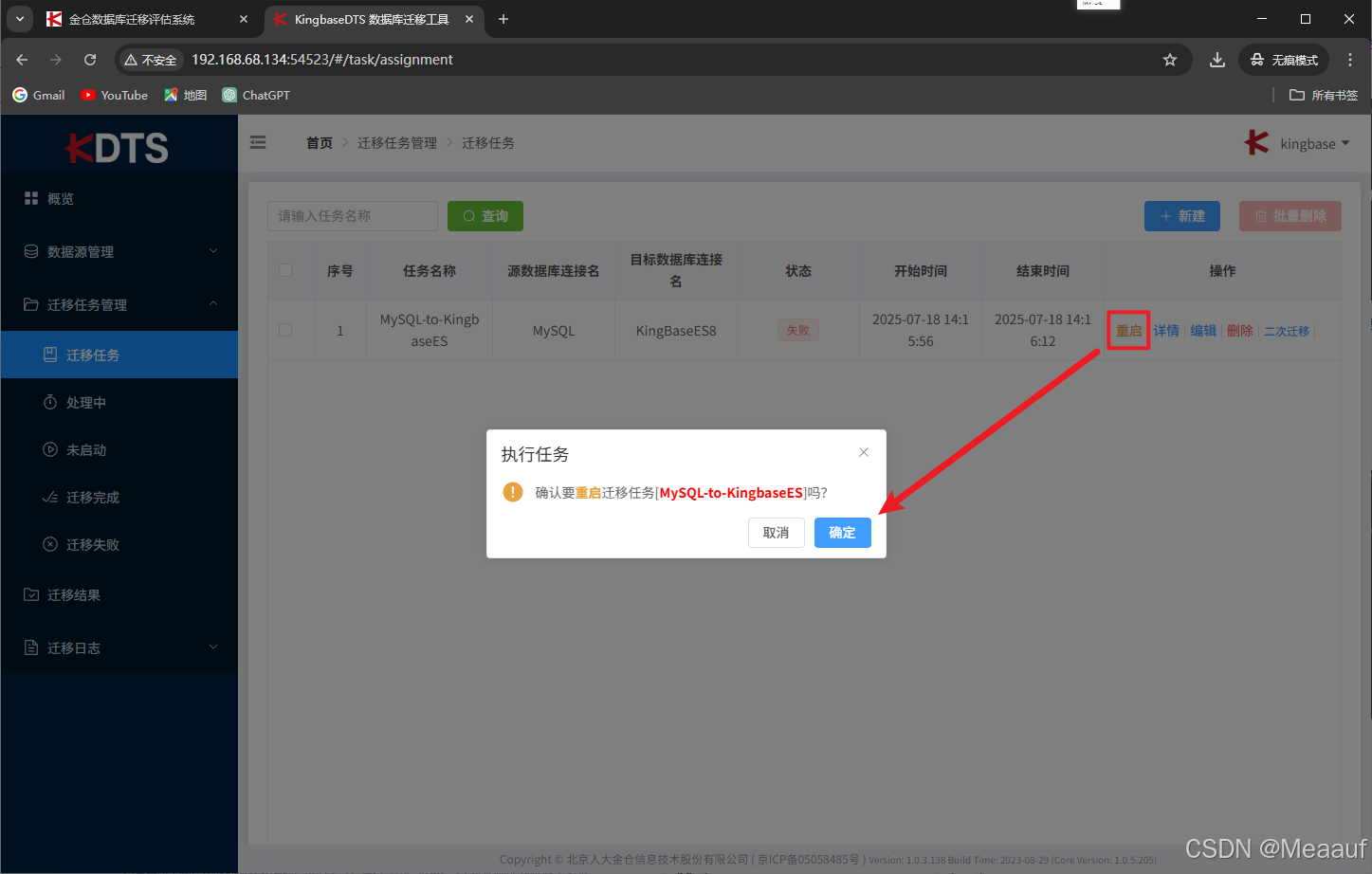This screenshot has width=1372, height=874.
Task: Open a new browser tab
Action: tap(503, 19)
